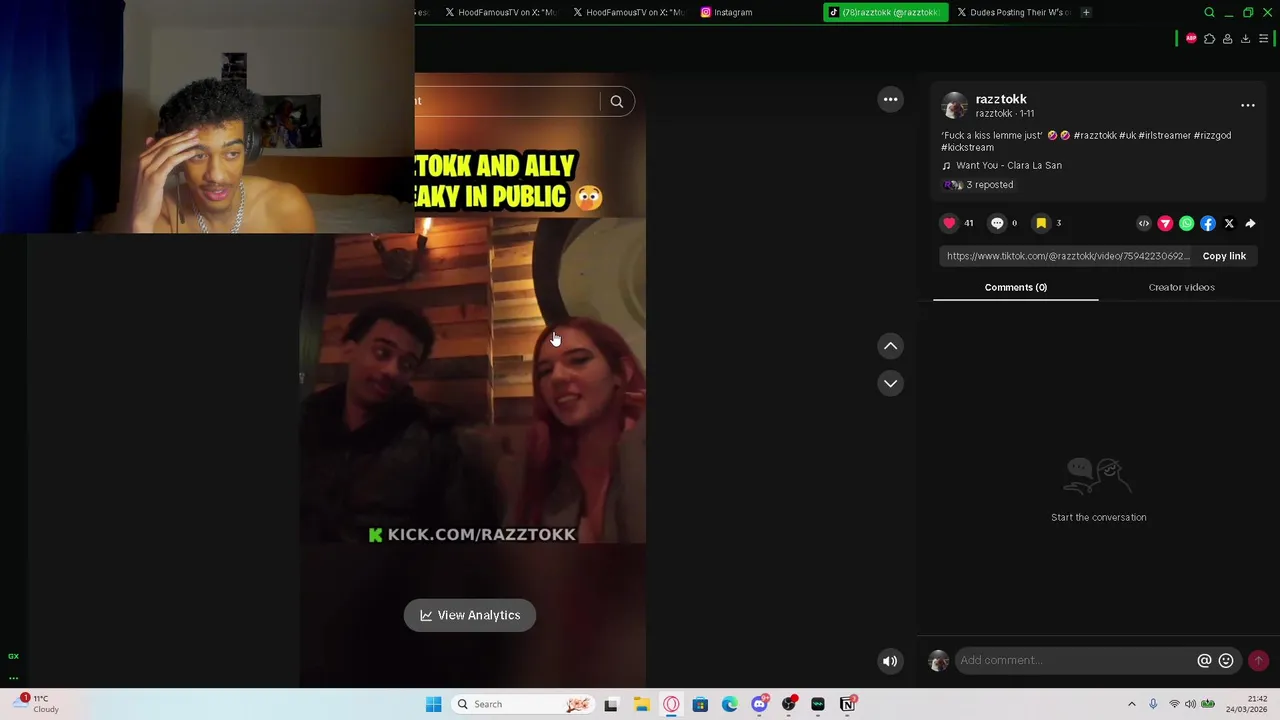The width and height of the screenshot is (1280, 720).
Task: Like the video with the heart icon
Action: pos(949,223)
